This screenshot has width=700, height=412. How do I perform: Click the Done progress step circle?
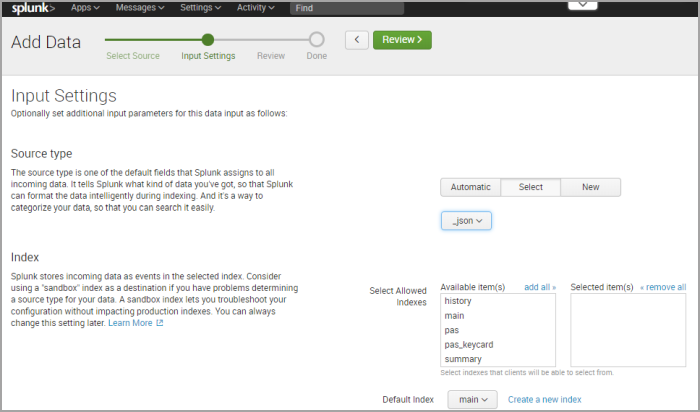pos(317,40)
